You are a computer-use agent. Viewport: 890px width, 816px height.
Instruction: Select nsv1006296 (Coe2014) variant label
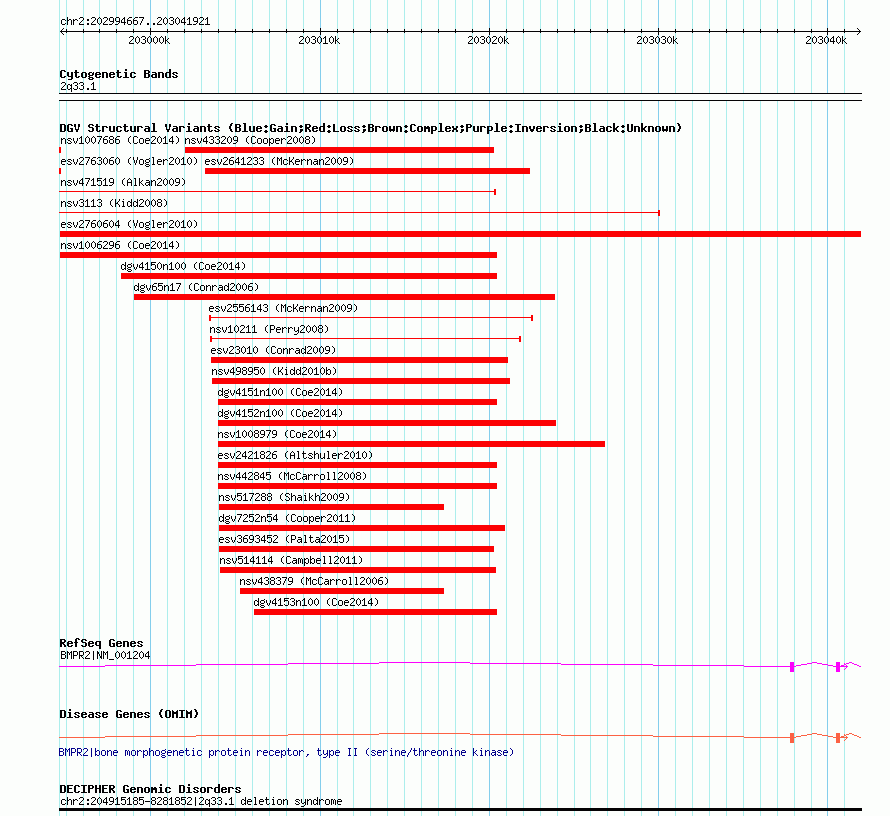click(x=120, y=245)
